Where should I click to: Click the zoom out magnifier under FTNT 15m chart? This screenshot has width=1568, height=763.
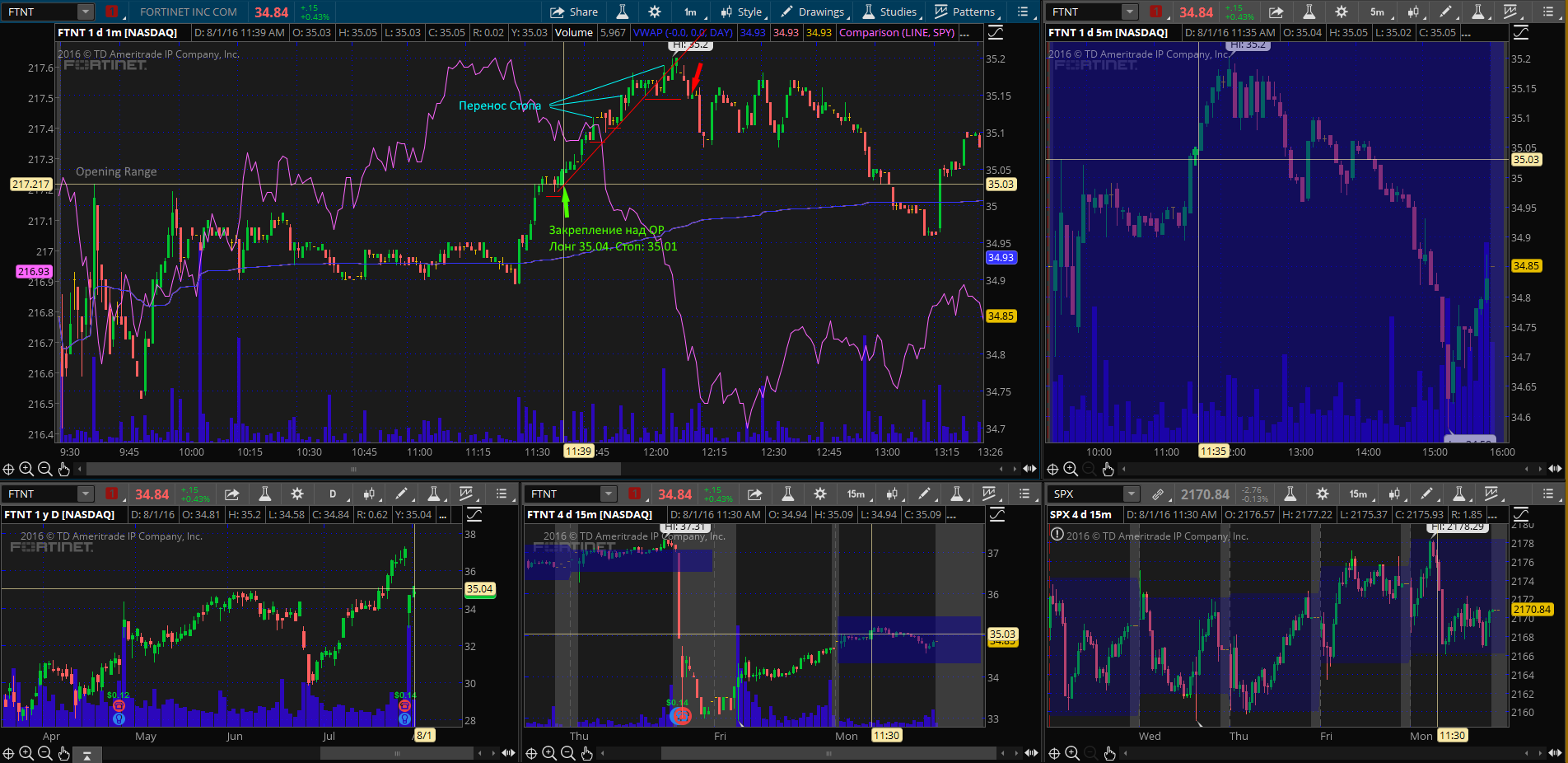tap(568, 753)
